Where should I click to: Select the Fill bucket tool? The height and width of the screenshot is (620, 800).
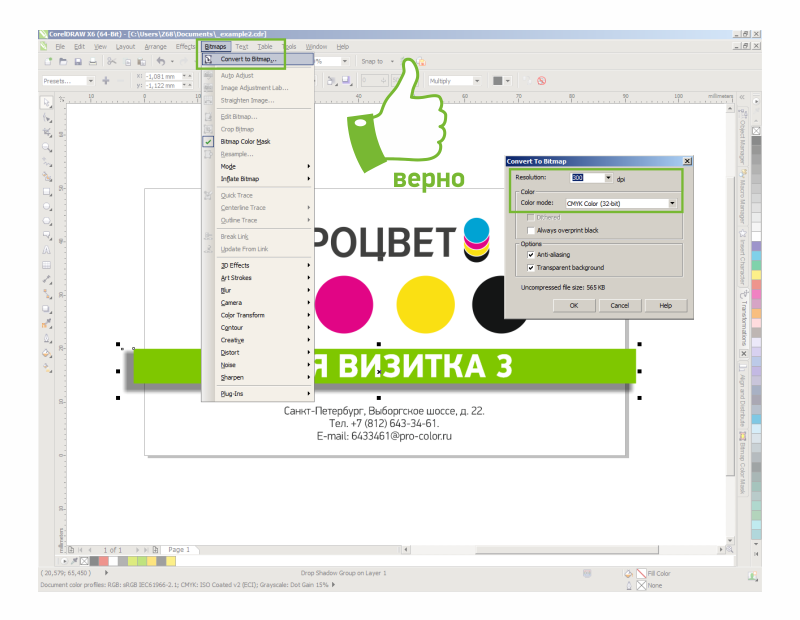[47, 353]
